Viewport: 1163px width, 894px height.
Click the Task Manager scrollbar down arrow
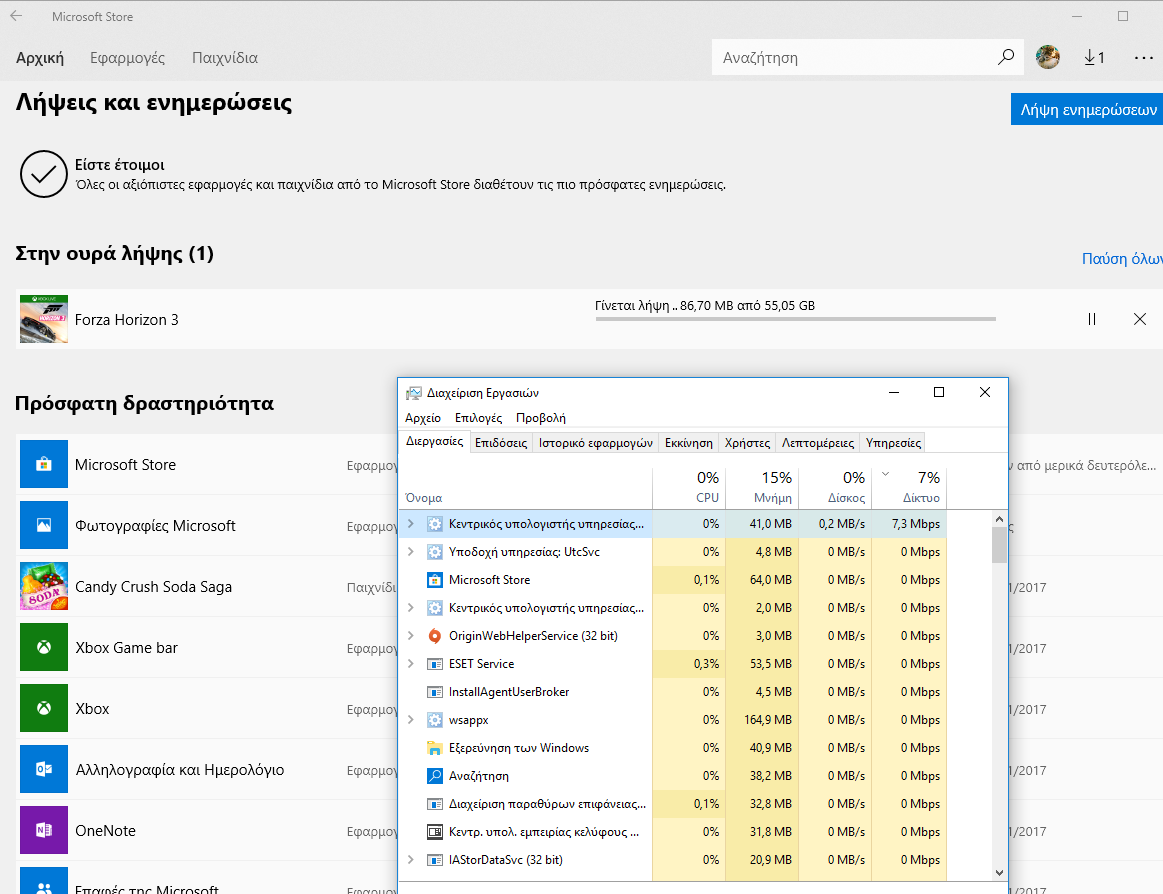(x=999, y=872)
